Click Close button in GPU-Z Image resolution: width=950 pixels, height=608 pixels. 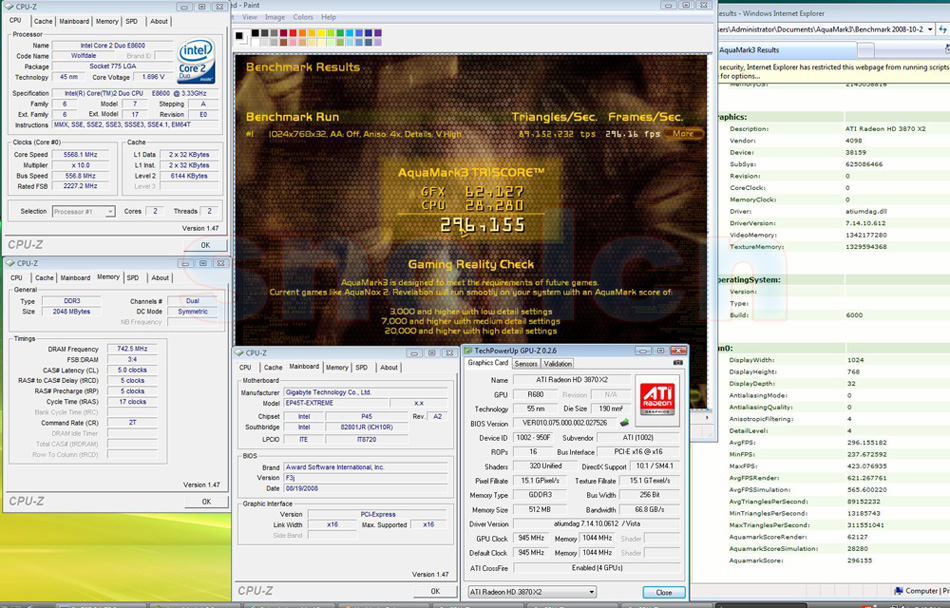[x=663, y=592]
